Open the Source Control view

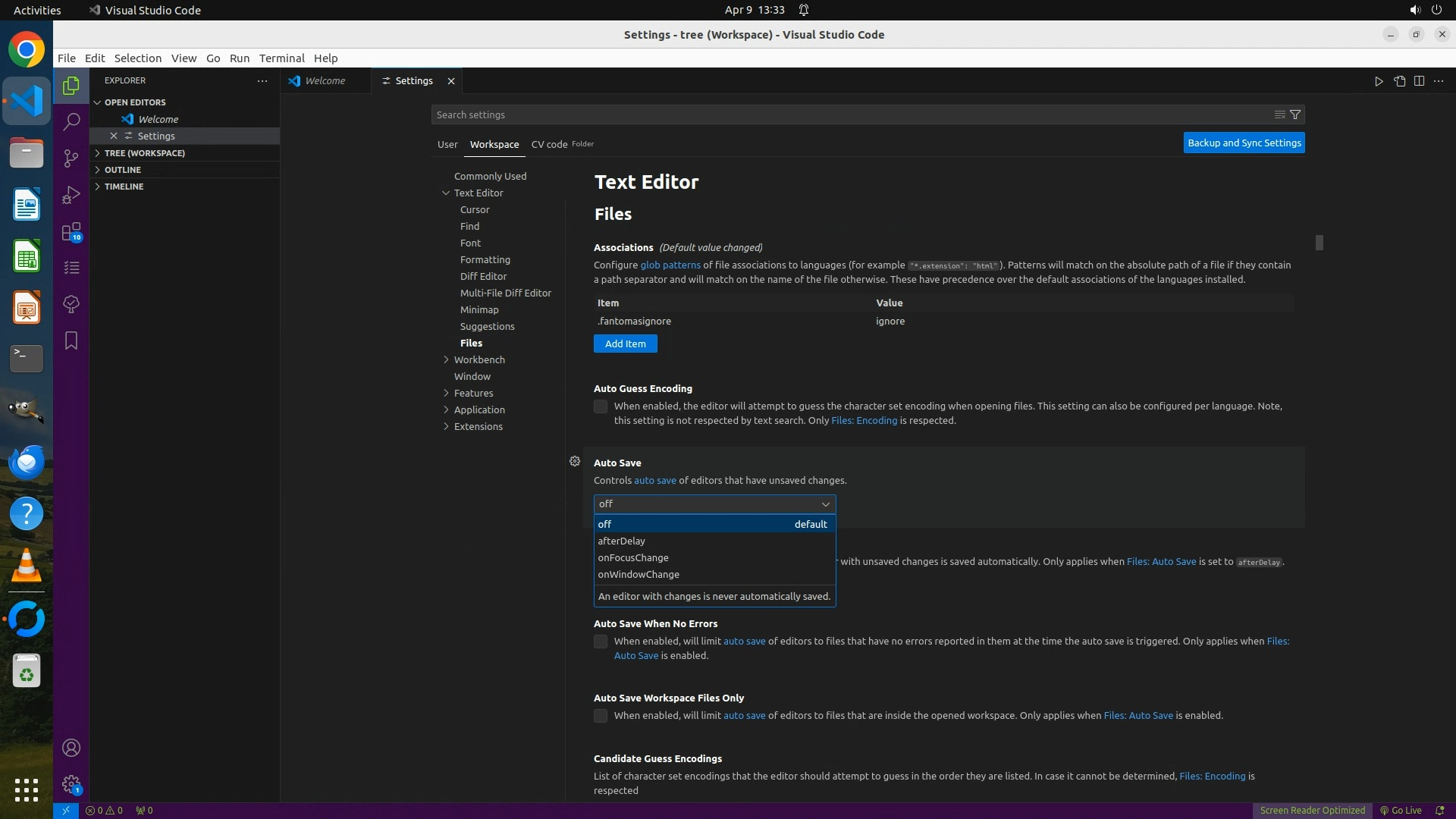(71, 158)
